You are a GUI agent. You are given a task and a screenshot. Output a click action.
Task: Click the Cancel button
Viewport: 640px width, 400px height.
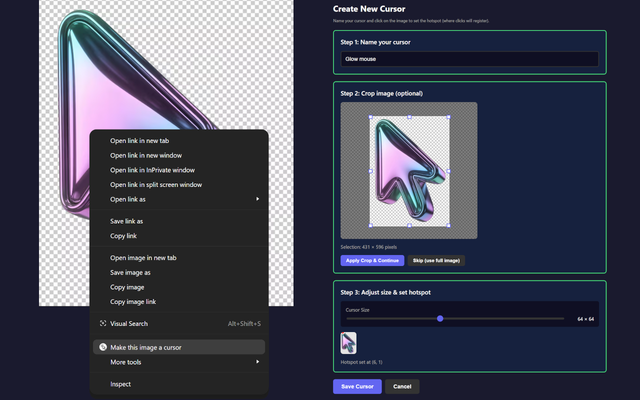tap(402, 387)
